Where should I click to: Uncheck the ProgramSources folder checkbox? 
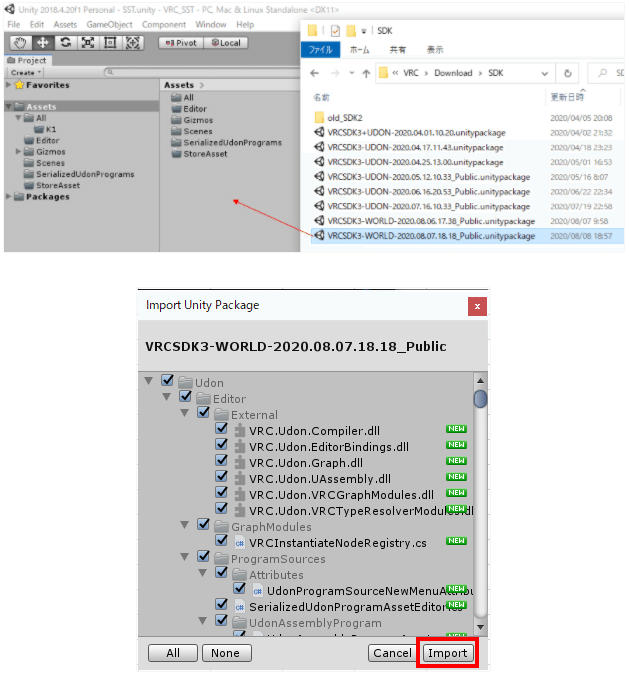203,556
